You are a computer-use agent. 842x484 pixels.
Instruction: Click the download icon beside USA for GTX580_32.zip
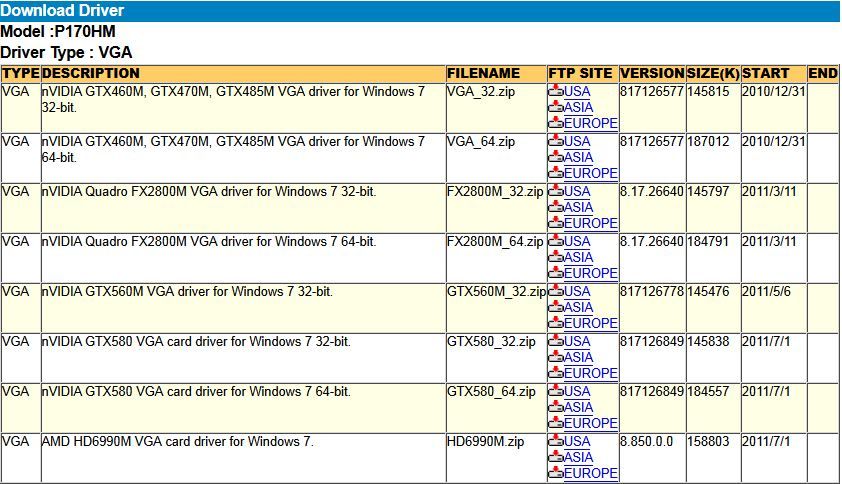point(555,341)
